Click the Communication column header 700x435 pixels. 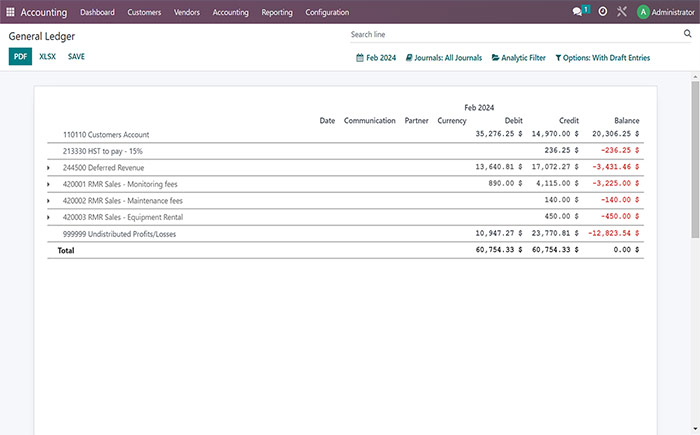click(370, 121)
